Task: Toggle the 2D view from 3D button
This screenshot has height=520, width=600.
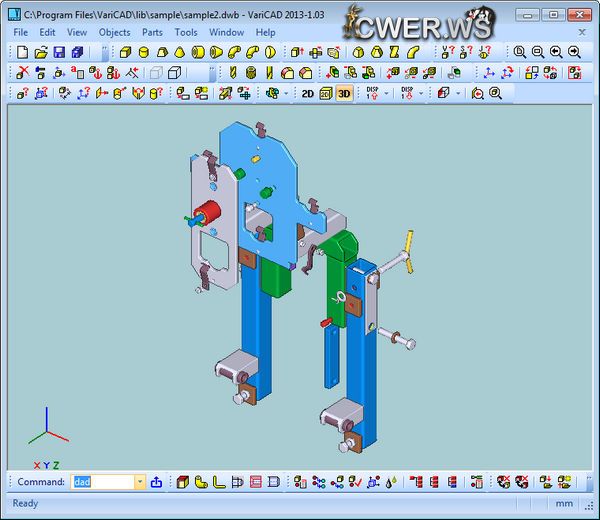Action: 326,93
